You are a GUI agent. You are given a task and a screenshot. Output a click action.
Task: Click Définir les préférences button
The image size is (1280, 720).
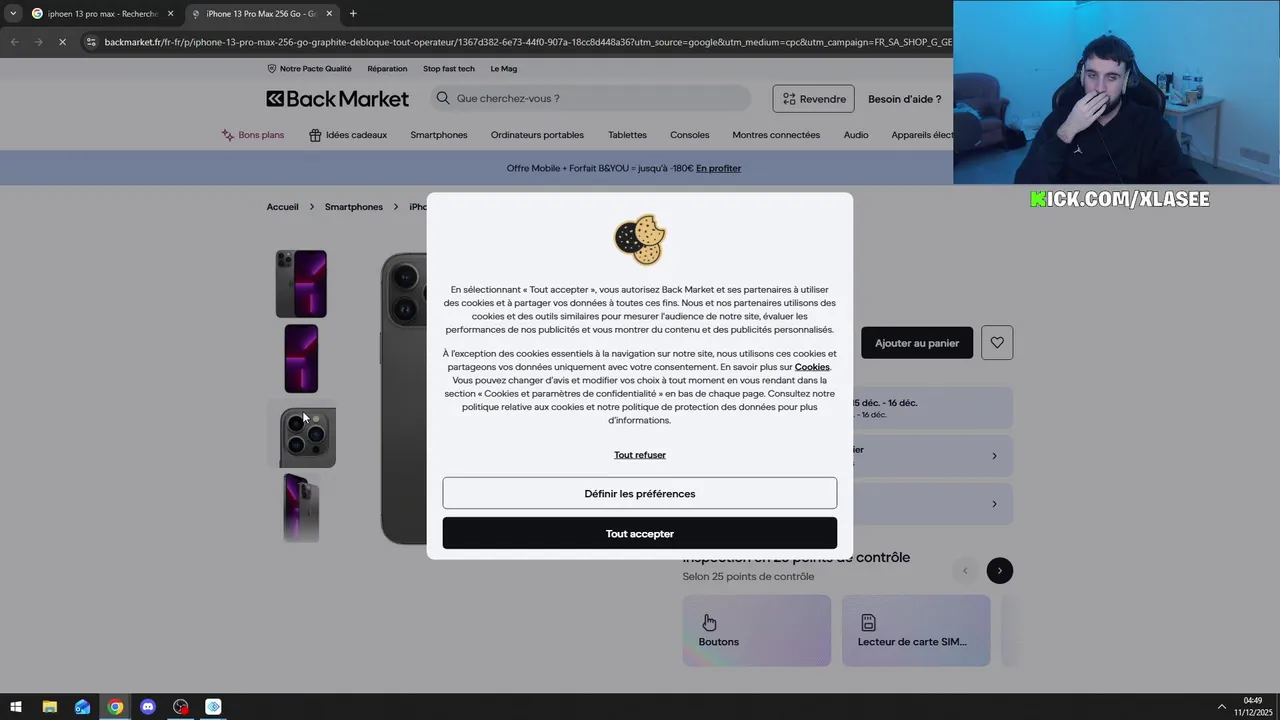pyautogui.click(x=640, y=493)
